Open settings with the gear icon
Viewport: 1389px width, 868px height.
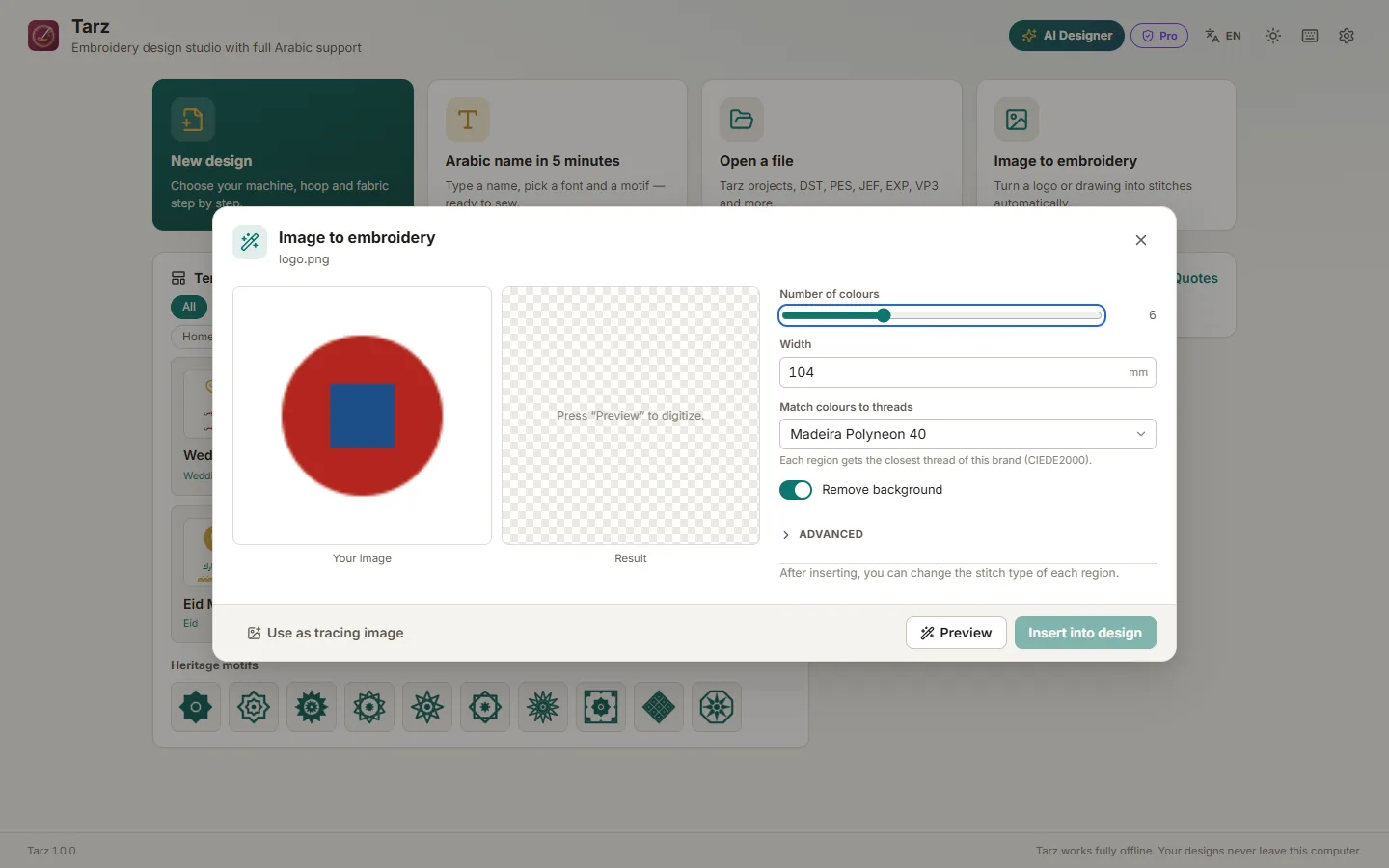pos(1347,36)
